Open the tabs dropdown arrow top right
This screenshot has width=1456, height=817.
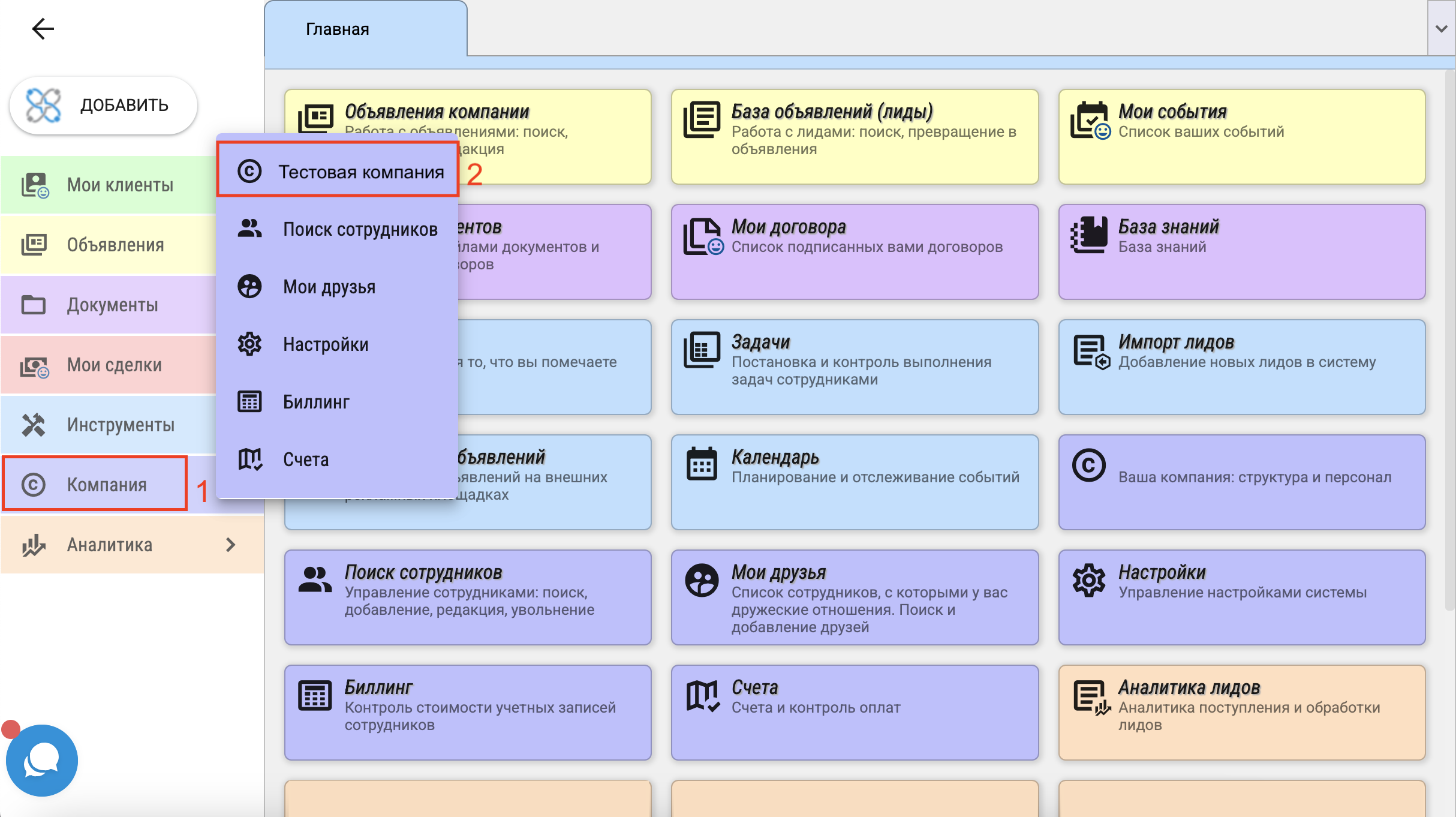tap(1442, 28)
